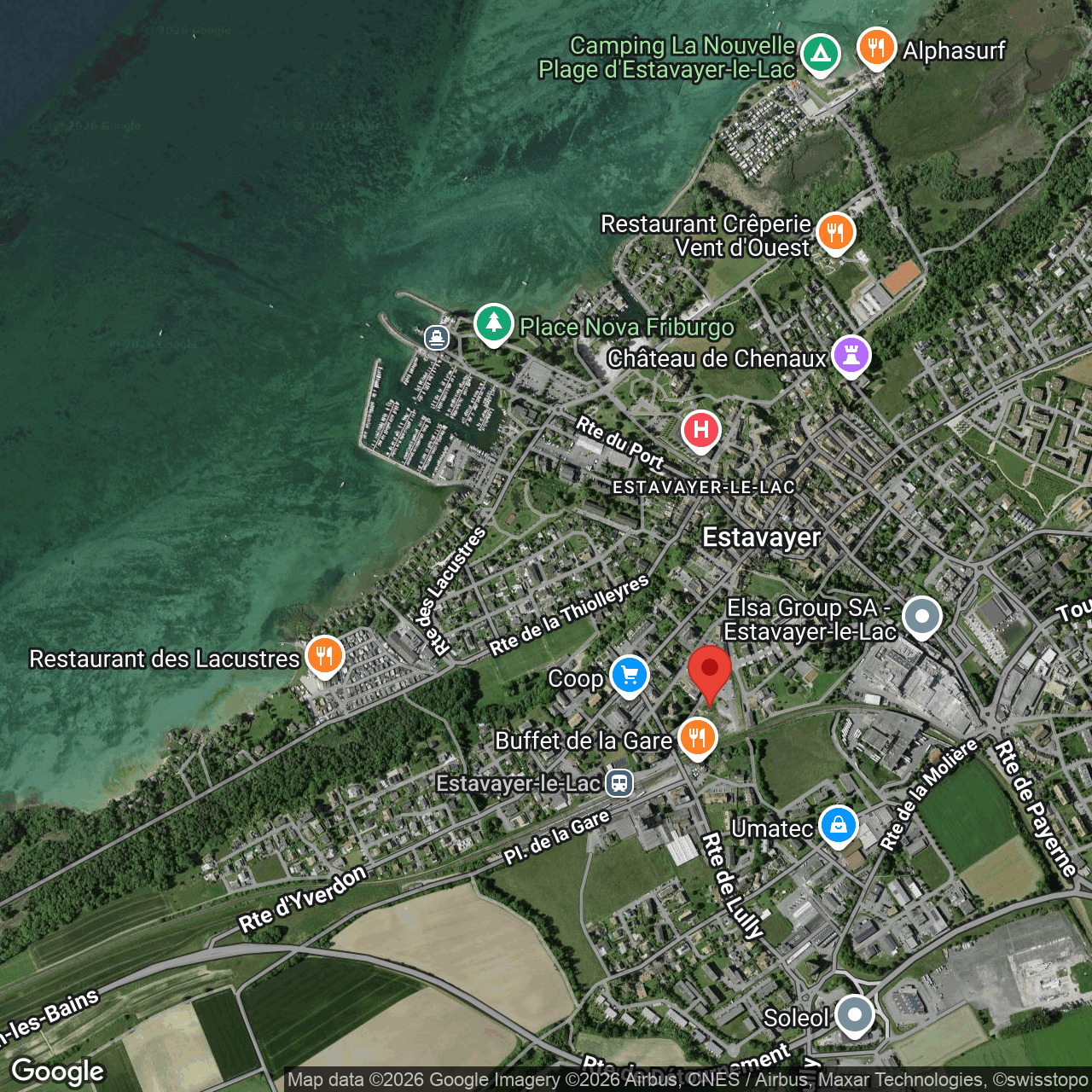Select the Pl. de la Gare label
1092x1092 pixels.
point(557,836)
